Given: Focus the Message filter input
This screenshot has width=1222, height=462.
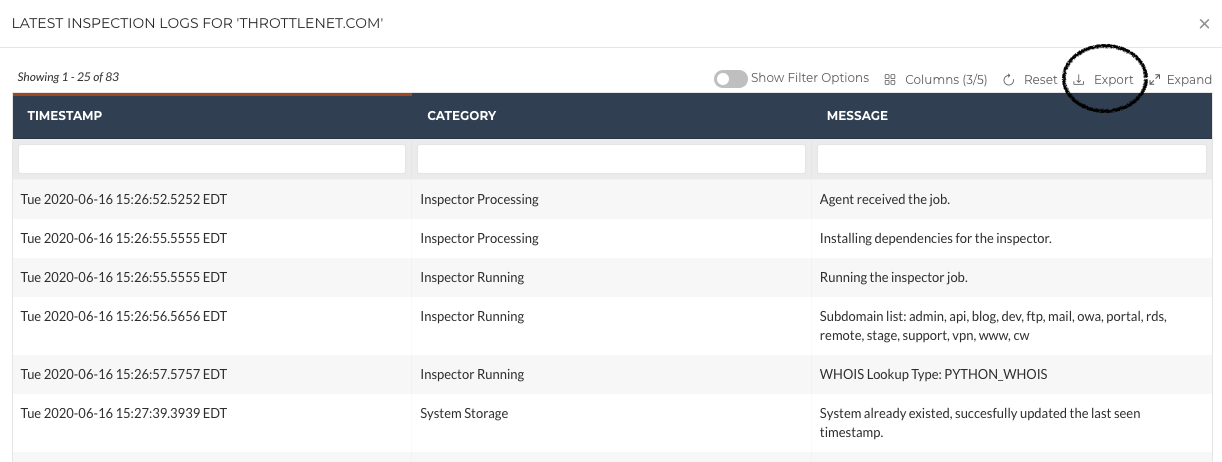Looking at the screenshot, I should (x=1012, y=159).
